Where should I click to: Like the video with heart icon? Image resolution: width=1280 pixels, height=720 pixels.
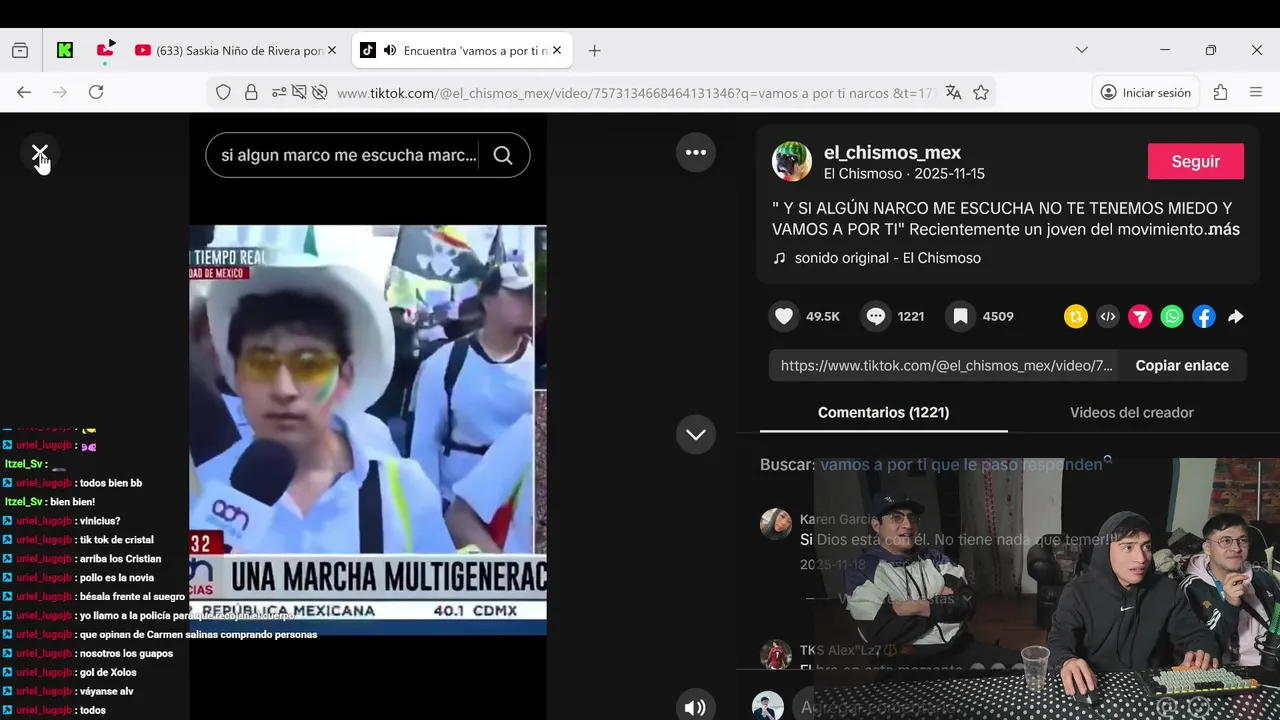point(785,316)
